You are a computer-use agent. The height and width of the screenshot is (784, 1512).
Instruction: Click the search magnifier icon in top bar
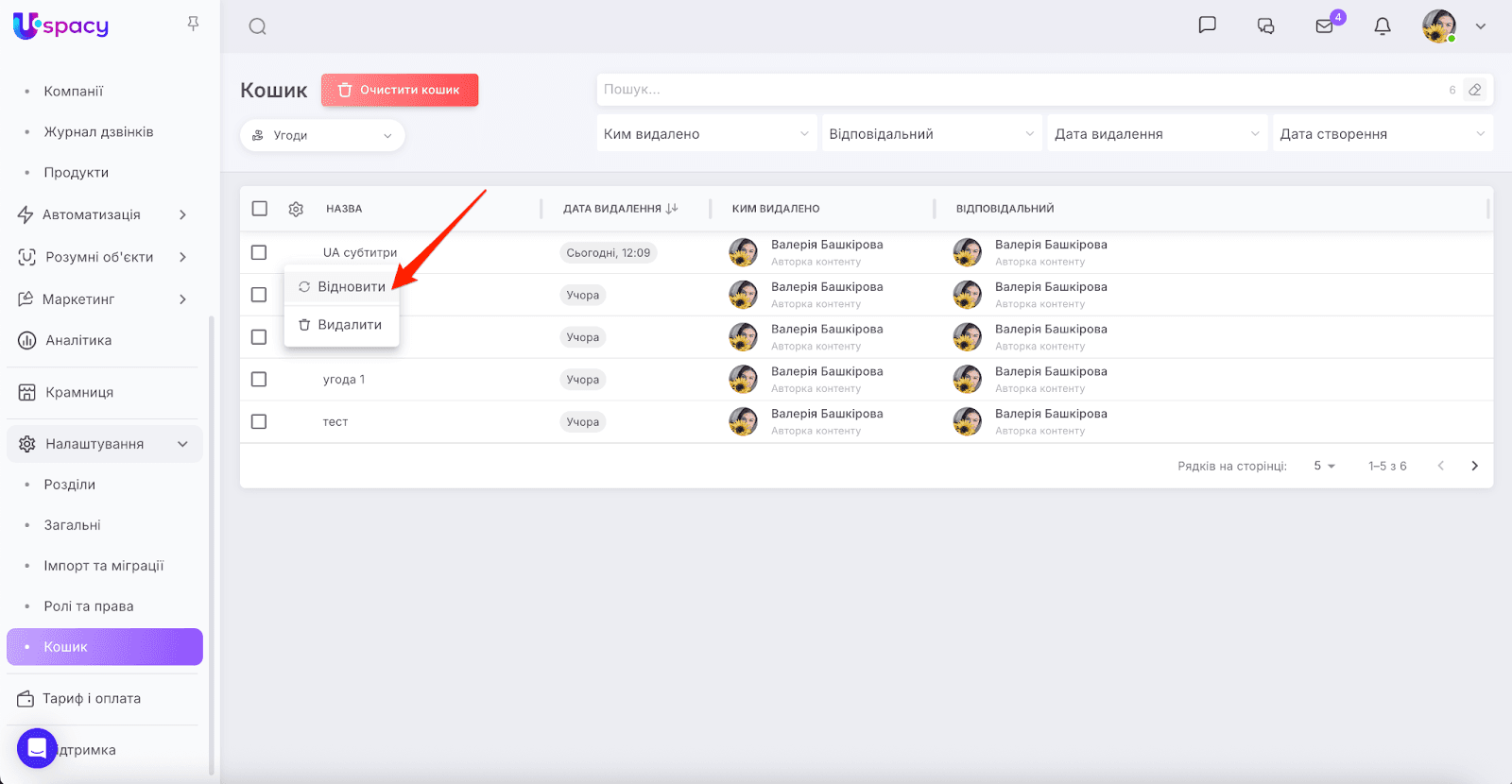click(257, 26)
